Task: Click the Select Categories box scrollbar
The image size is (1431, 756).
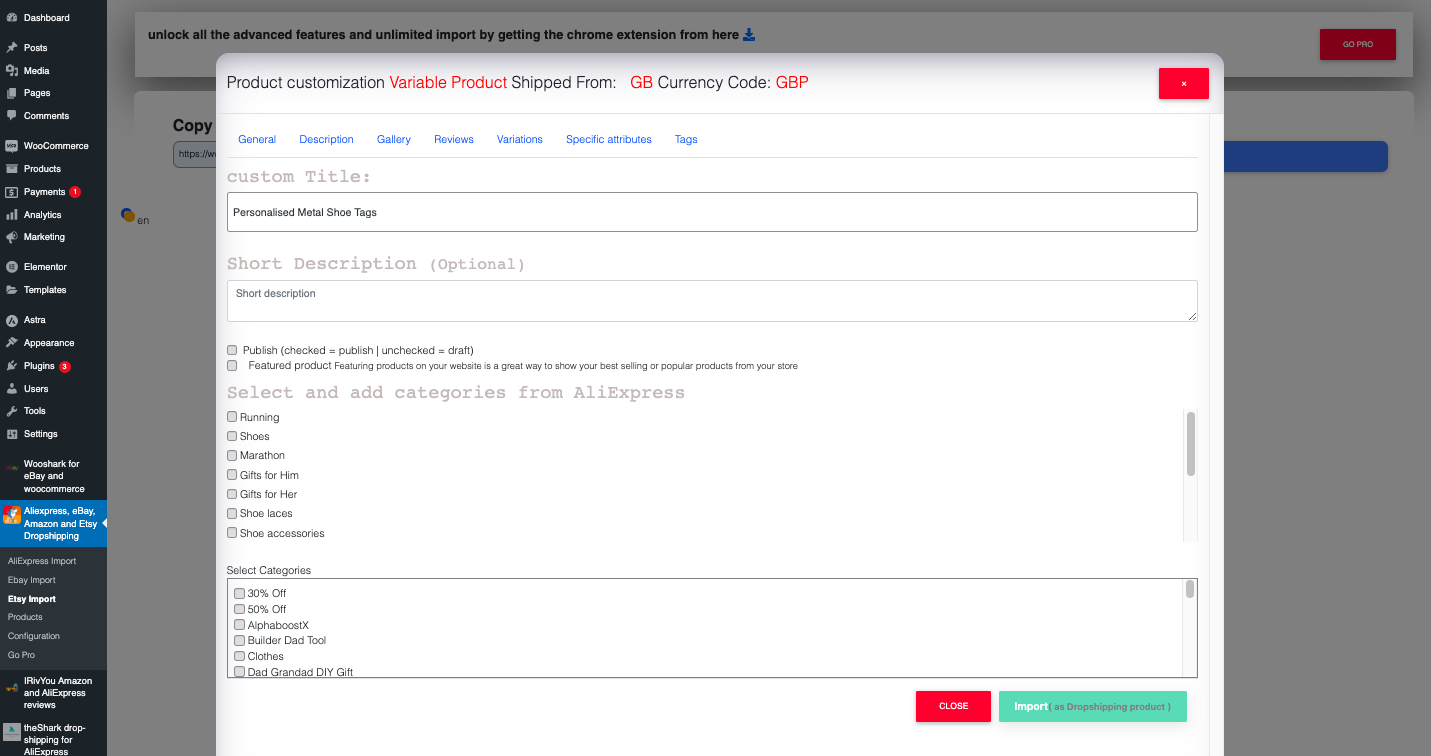Action: [x=1190, y=589]
